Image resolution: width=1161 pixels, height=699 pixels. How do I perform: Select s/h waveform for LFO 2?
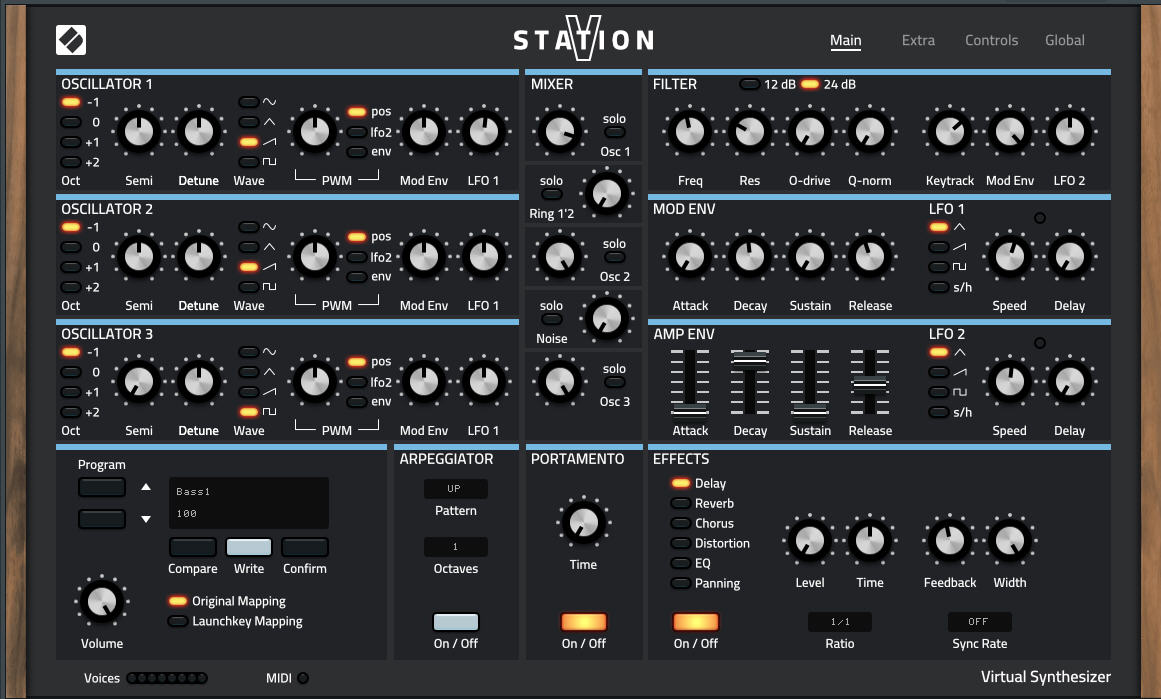point(939,412)
